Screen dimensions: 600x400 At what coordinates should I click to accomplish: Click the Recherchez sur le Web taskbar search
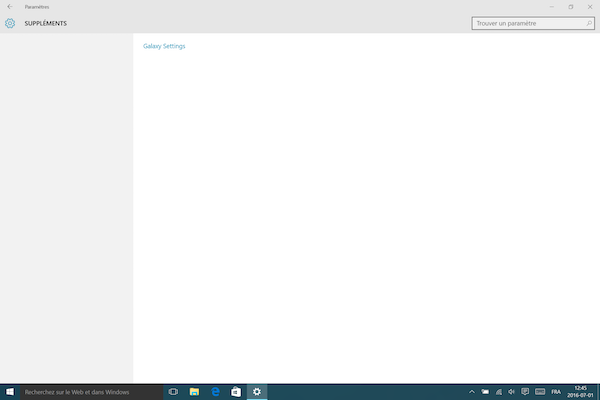pos(91,392)
